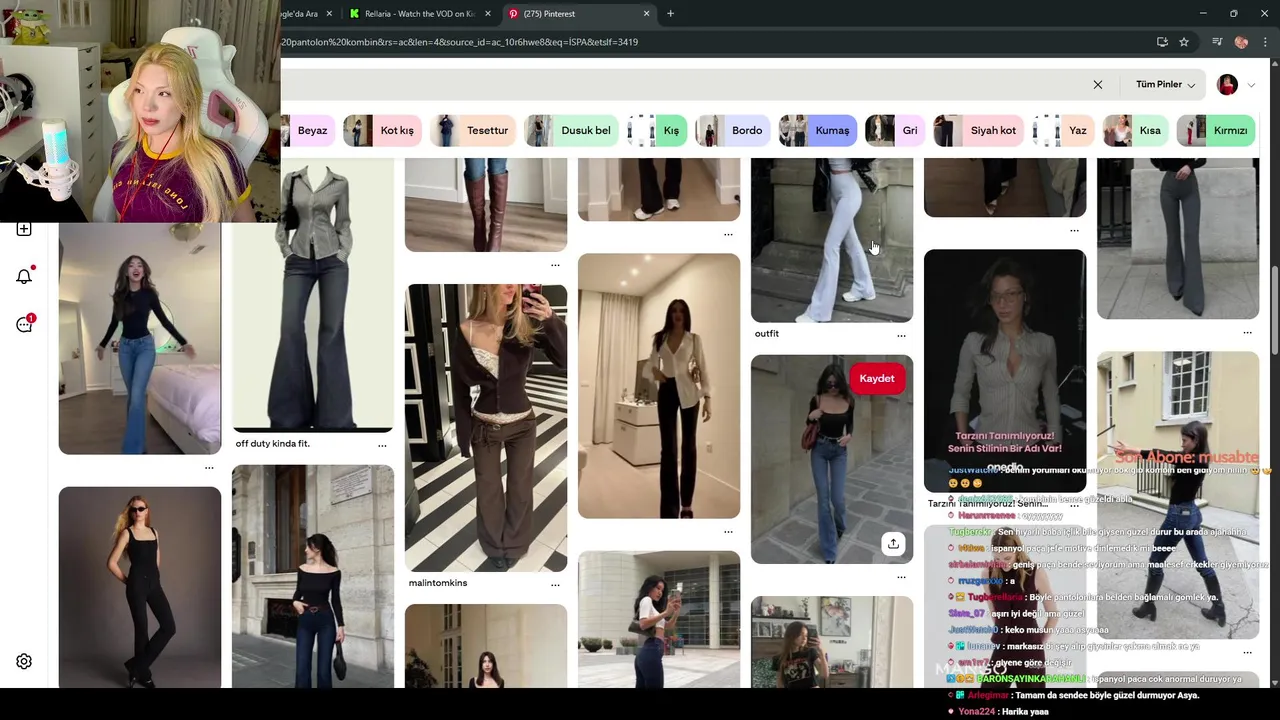Select the Siyah kot filter chip
This screenshot has height=720, width=1280.
[978, 130]
